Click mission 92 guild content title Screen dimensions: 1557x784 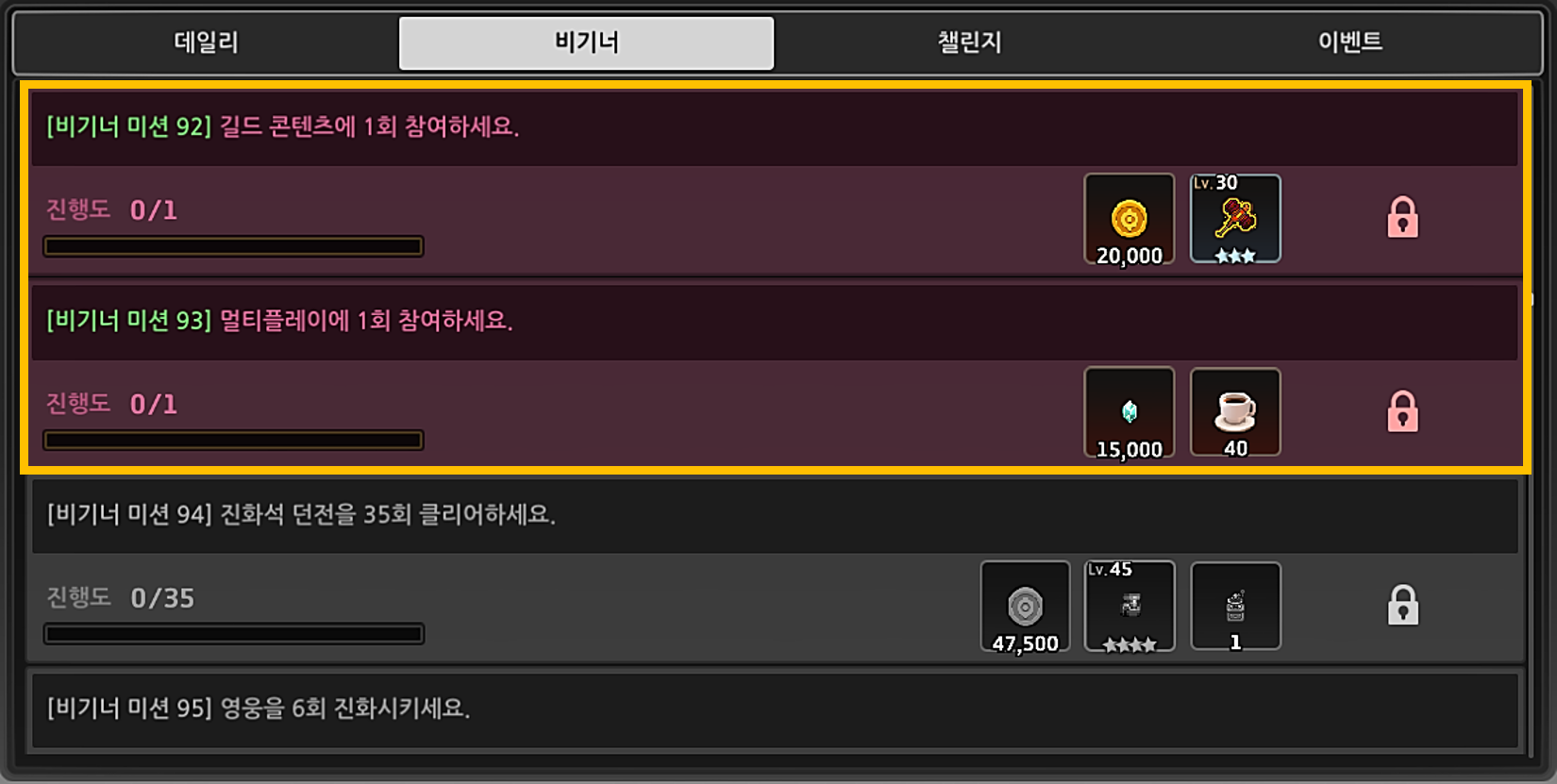coord(283,126)
